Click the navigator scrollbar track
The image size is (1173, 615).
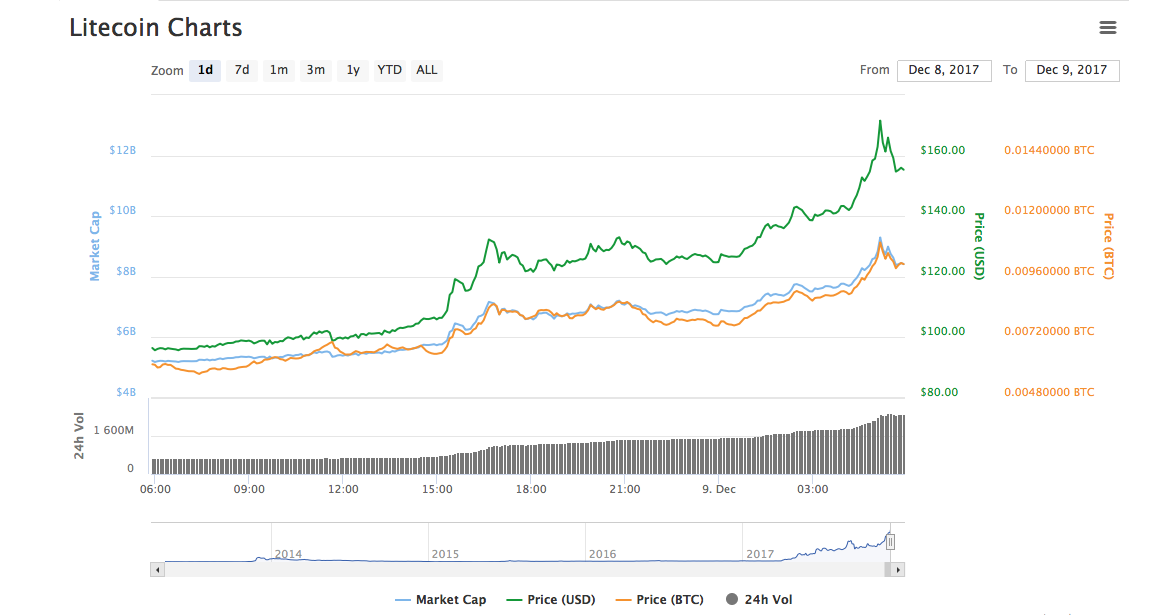500,569
